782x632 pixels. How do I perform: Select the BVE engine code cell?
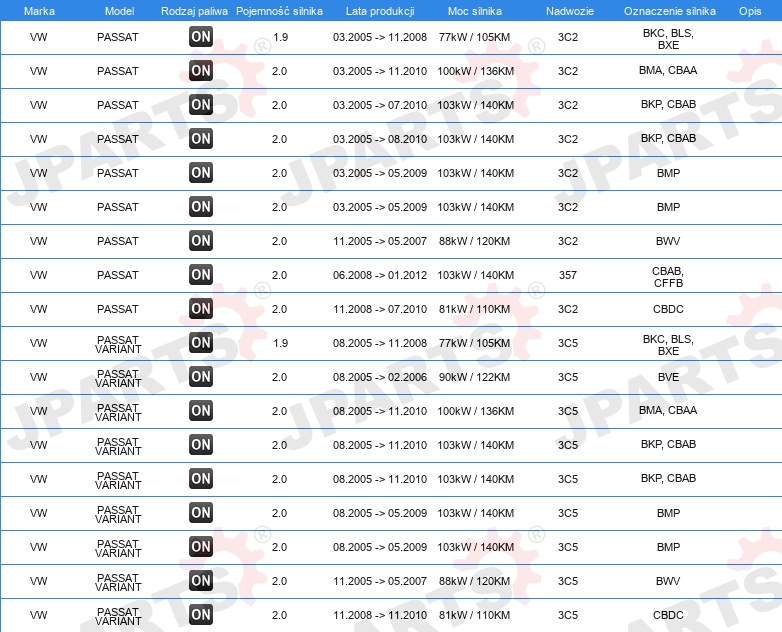coord(668,377)
